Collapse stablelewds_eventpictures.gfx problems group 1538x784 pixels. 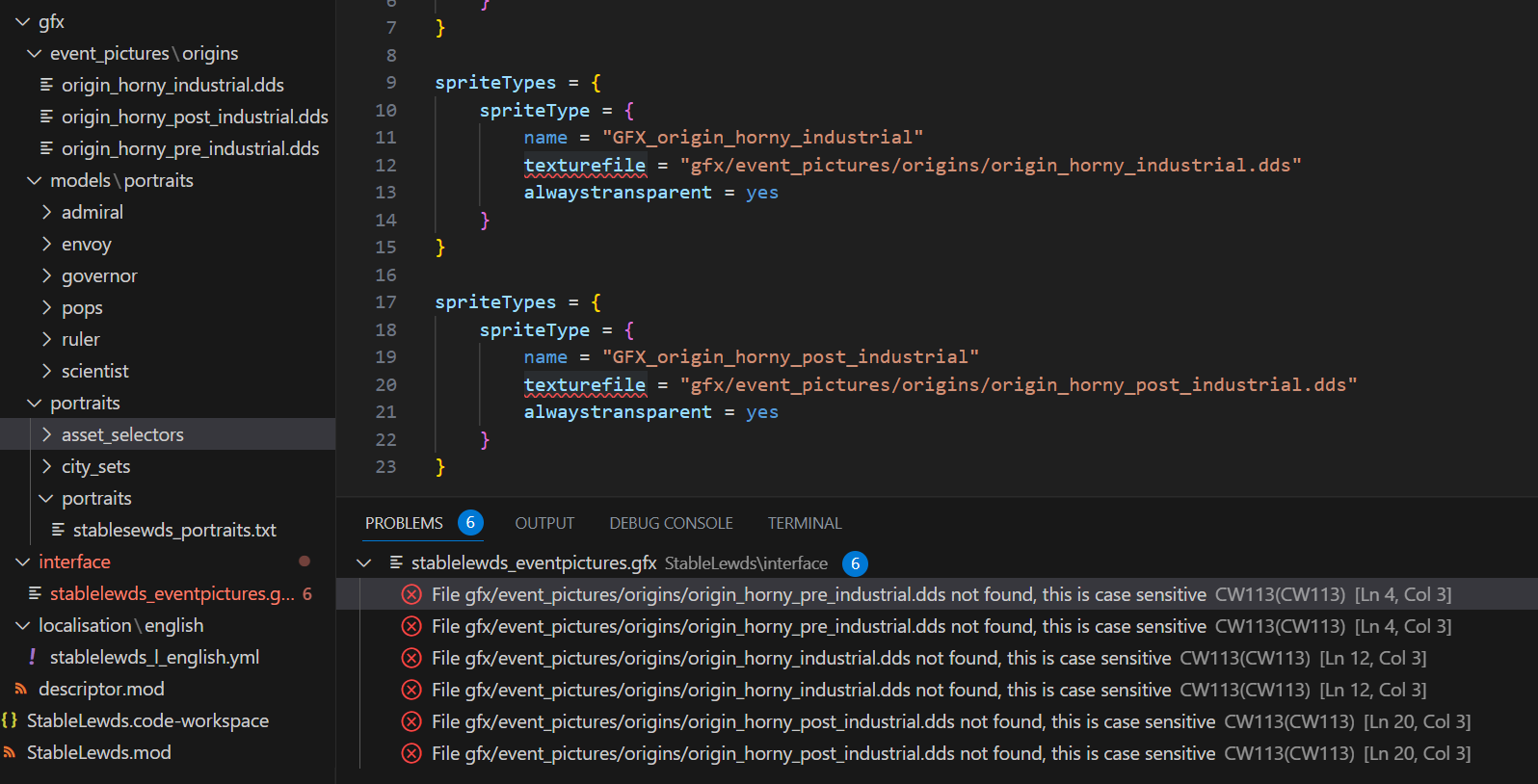click(x=364, y=562)
